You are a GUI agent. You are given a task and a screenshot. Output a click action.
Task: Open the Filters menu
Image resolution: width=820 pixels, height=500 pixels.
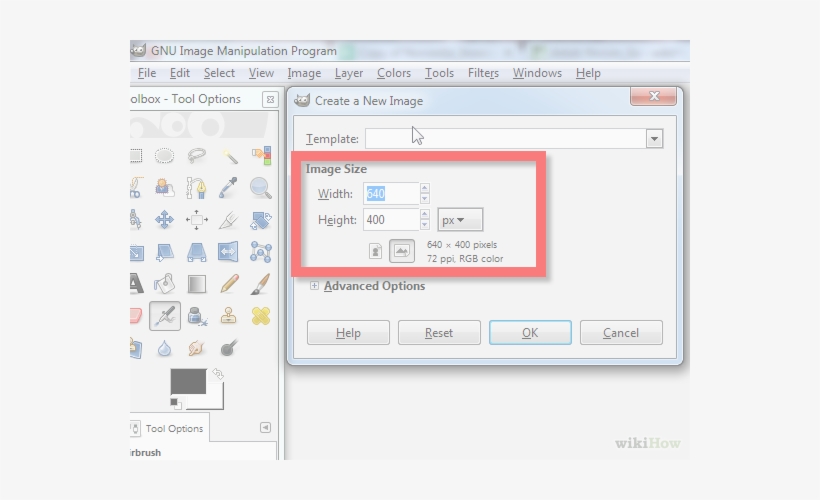click(x=483, y=73)
